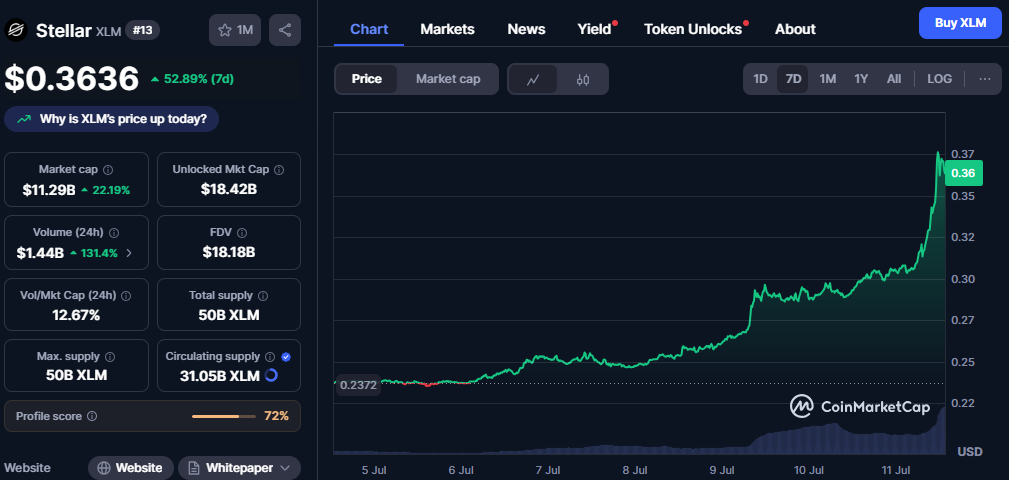Viewport: 1009px width, 480px height.
Task: Click the verified checkmark badge
Action: click(286, 356)
